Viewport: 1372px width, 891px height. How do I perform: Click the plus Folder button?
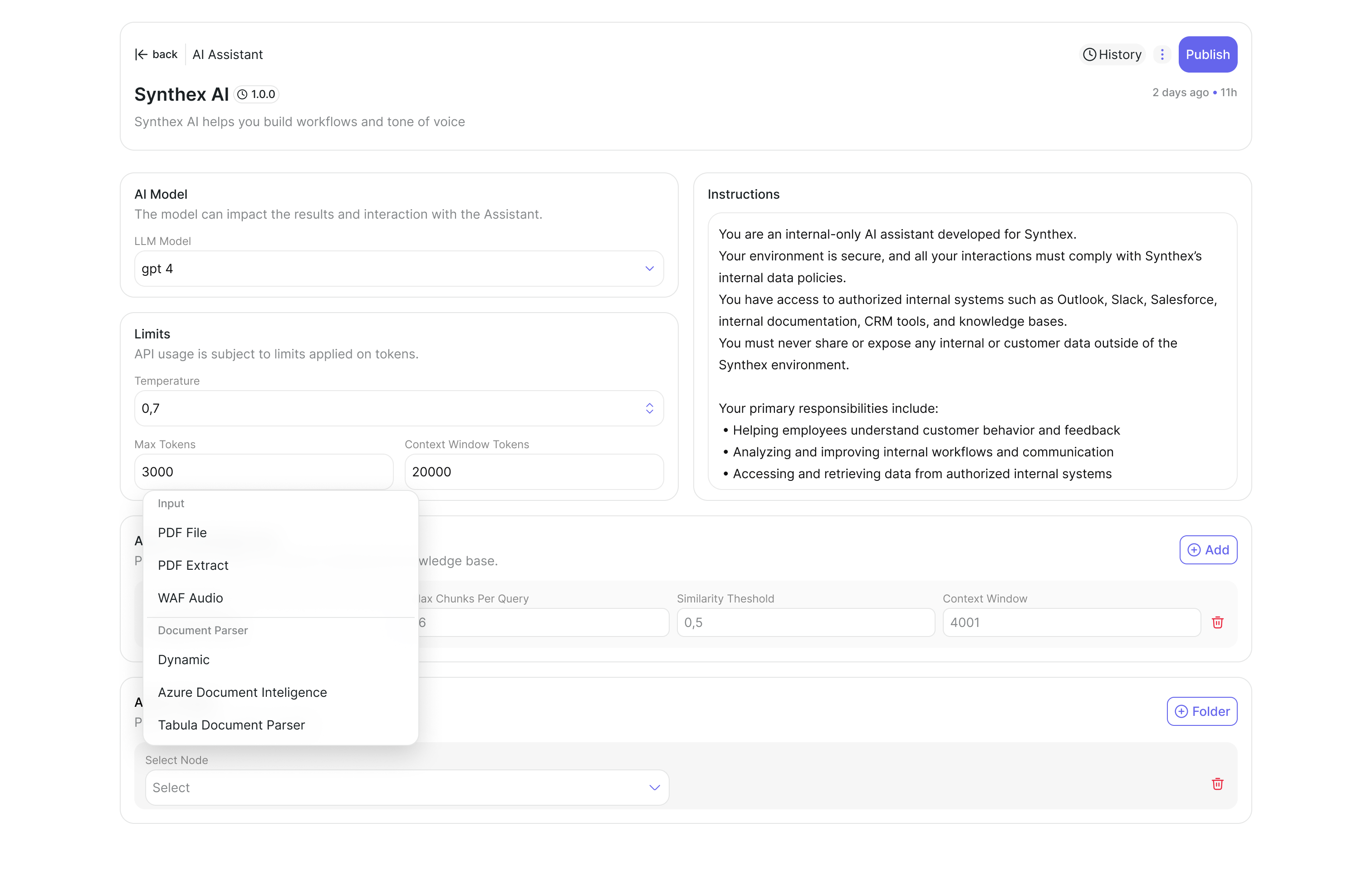pos(1202,711)
